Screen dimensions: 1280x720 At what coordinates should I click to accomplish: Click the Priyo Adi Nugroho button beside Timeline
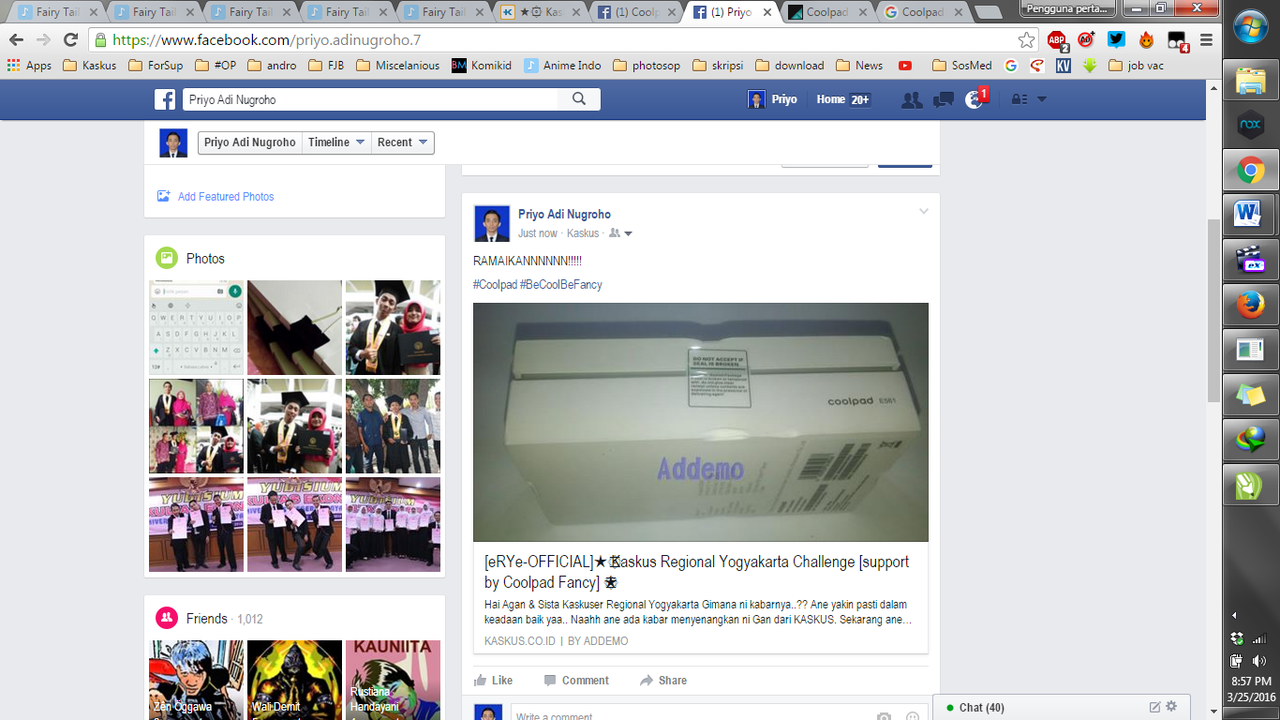point(250,142)
